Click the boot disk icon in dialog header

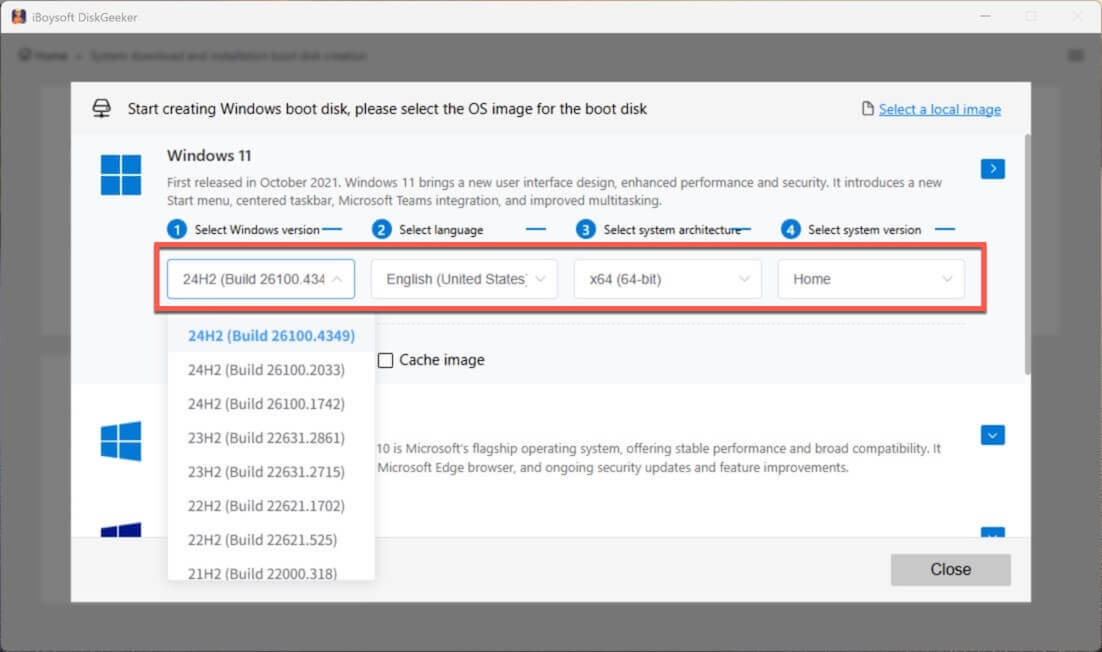click(102, 108)
